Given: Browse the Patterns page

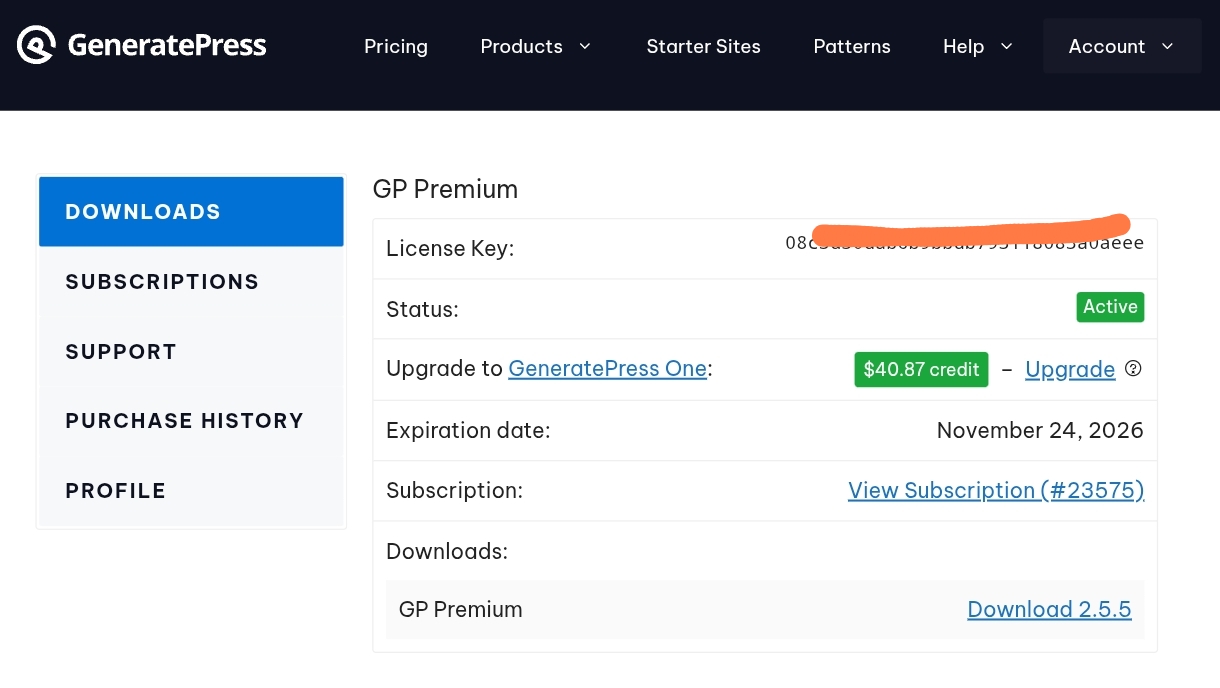Looking at the screenshot, I should (x=851, y=46).
